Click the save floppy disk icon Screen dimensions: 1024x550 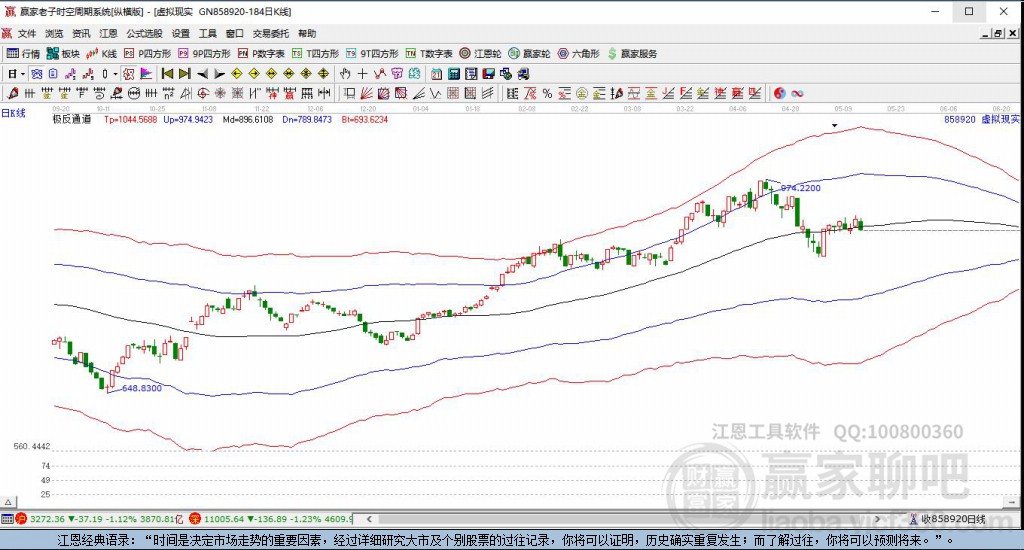point(488,74)
